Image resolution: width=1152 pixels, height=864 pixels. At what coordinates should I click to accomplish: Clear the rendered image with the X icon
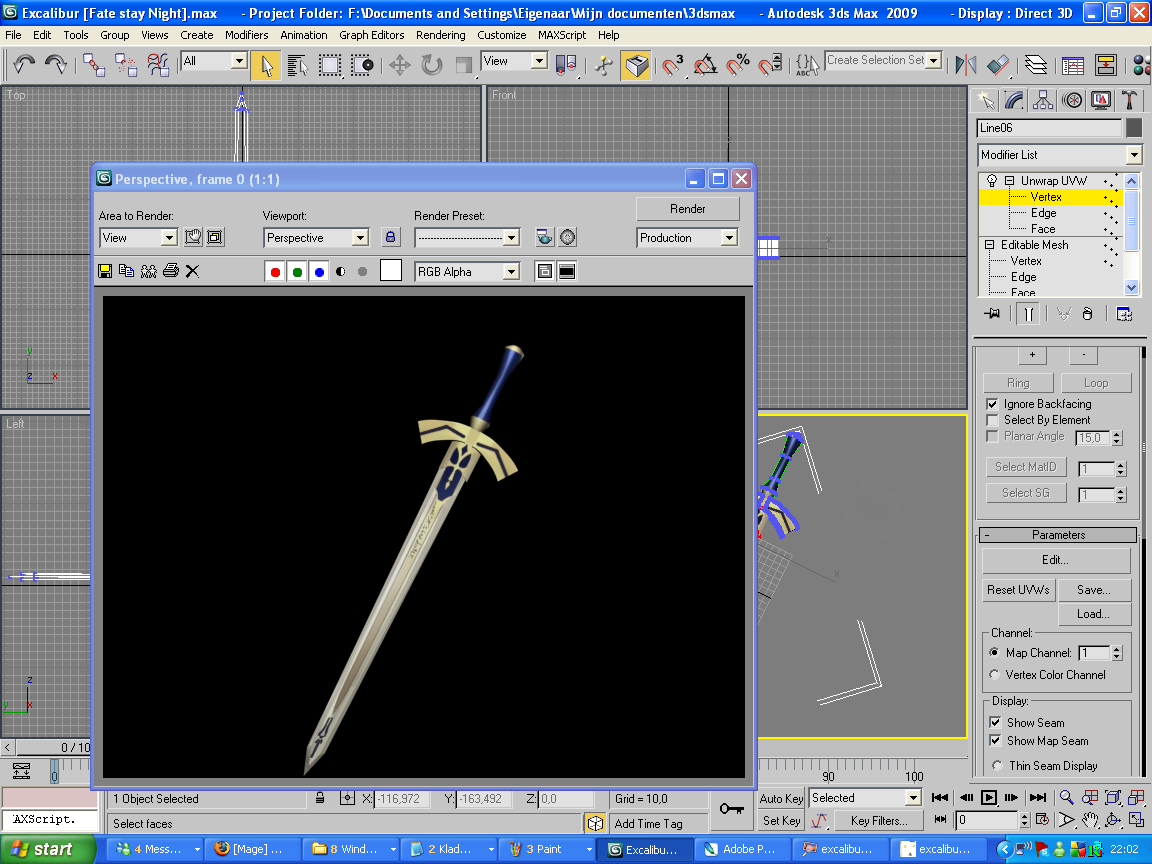click(192, 271)
